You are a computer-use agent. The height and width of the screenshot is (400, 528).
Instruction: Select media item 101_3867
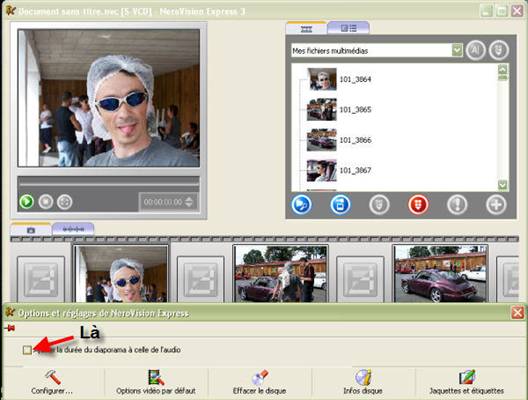[x=356, y=170]
